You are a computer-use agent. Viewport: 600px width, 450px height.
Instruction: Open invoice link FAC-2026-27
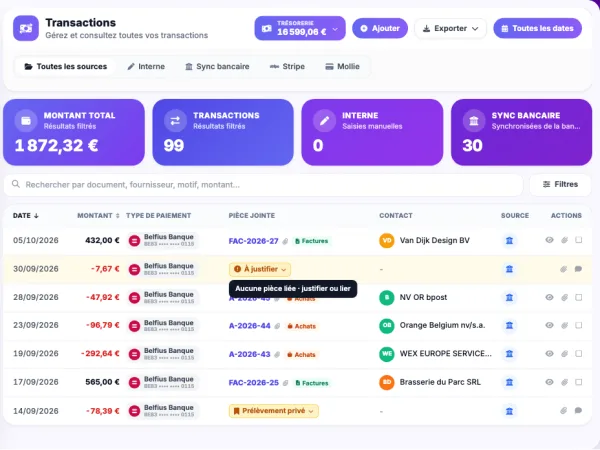coord(253,241)
